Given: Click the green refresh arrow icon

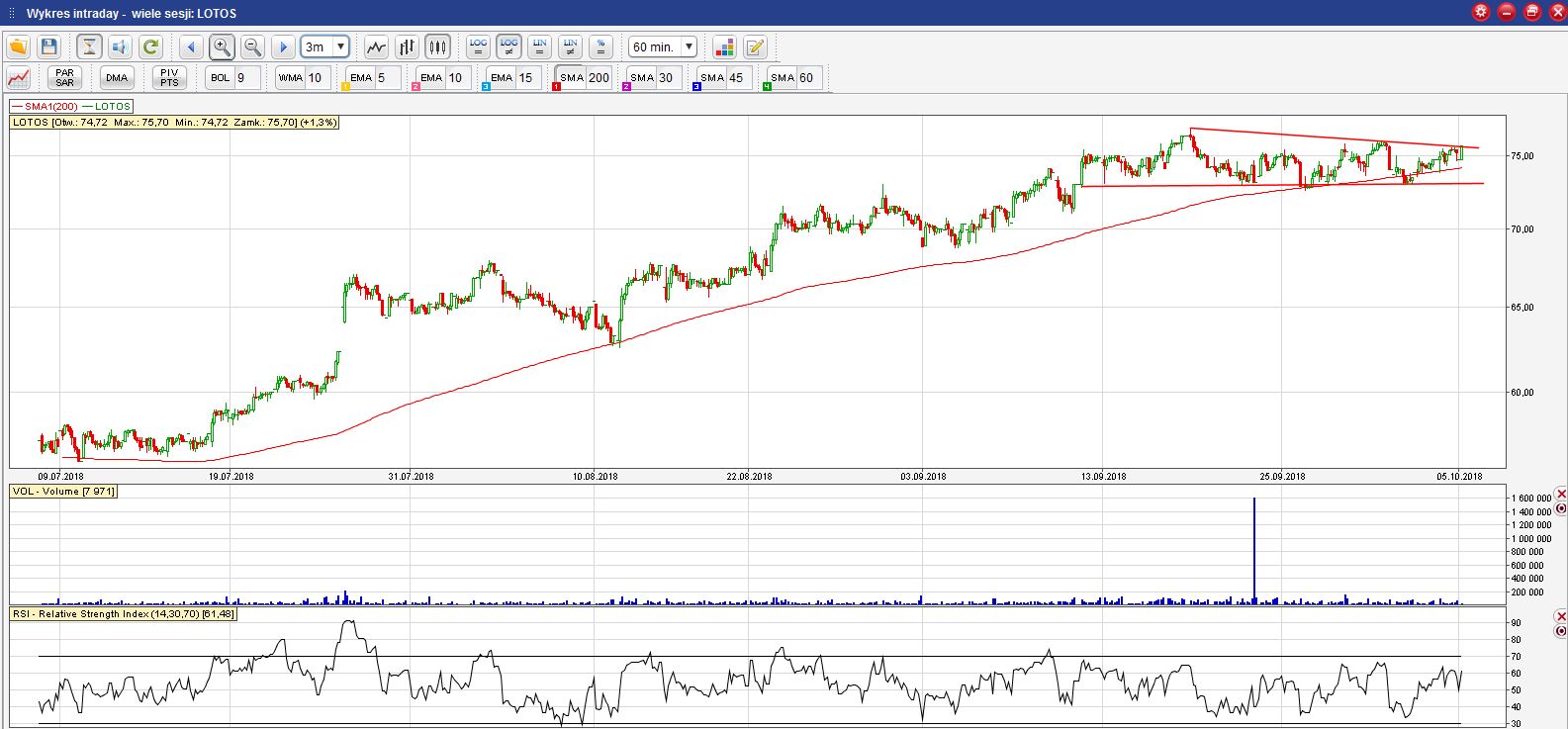Looking at the screenshot, I should (x=150, y=46).
